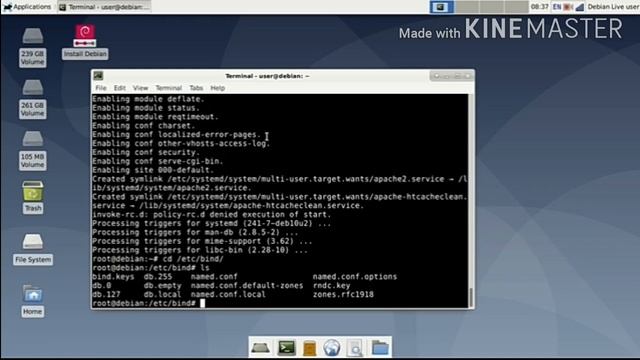Click the db.empty entry in the listing

[162, 285]
